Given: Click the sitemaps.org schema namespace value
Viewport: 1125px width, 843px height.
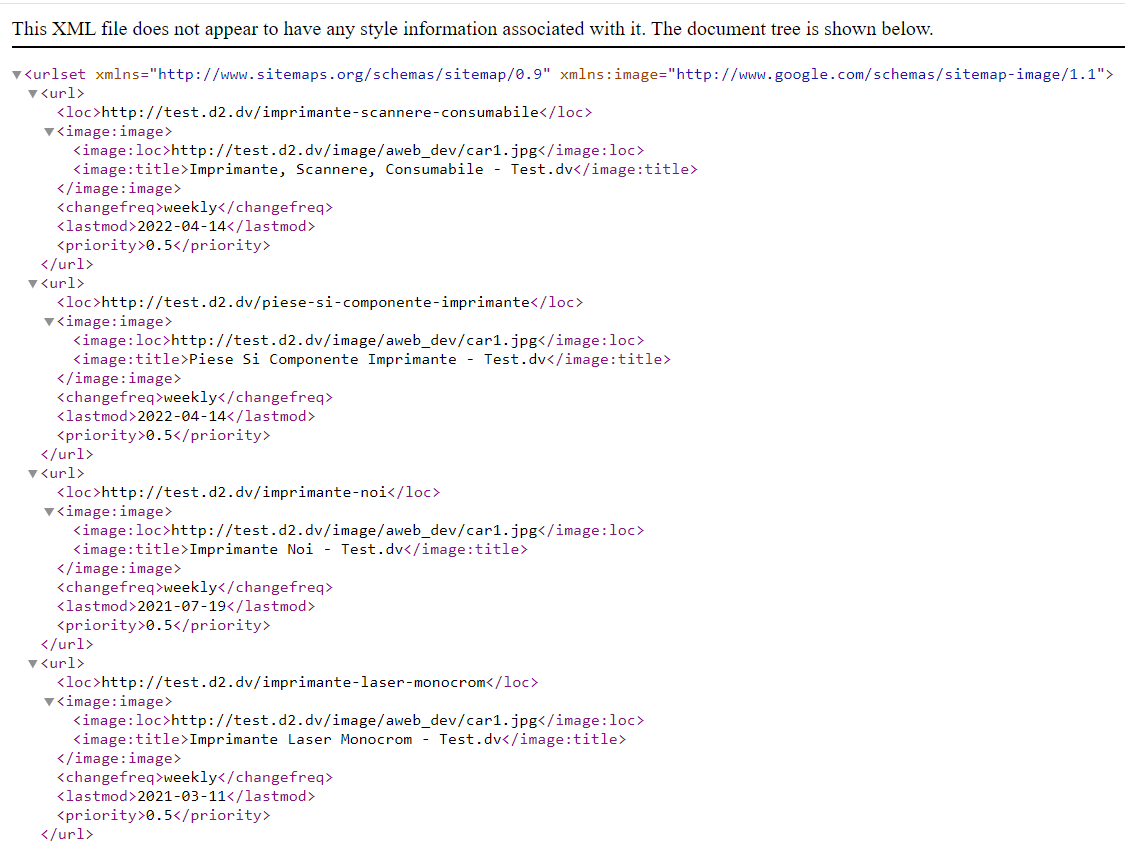Looking at the screenshot, I should point(350,75).
